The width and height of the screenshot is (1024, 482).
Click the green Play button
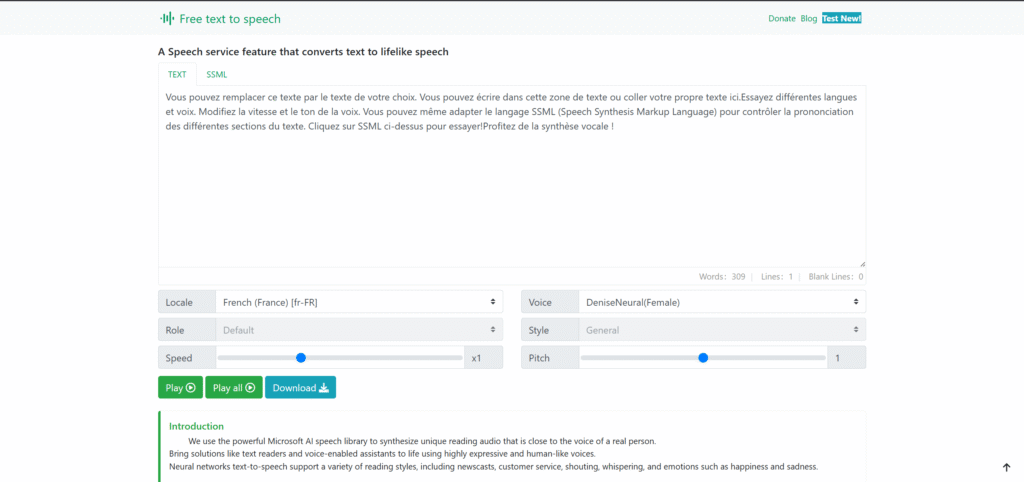180,387
